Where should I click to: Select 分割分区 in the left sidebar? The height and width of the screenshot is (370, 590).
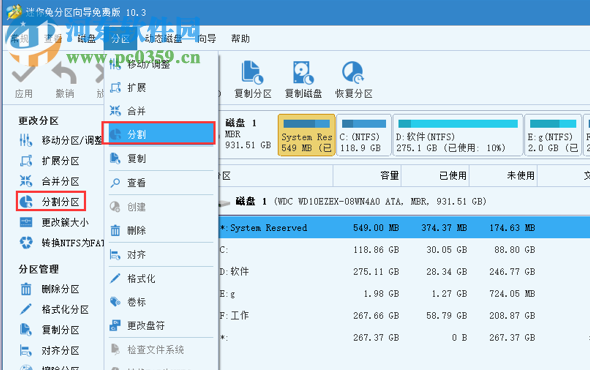(x=51, y=201)
